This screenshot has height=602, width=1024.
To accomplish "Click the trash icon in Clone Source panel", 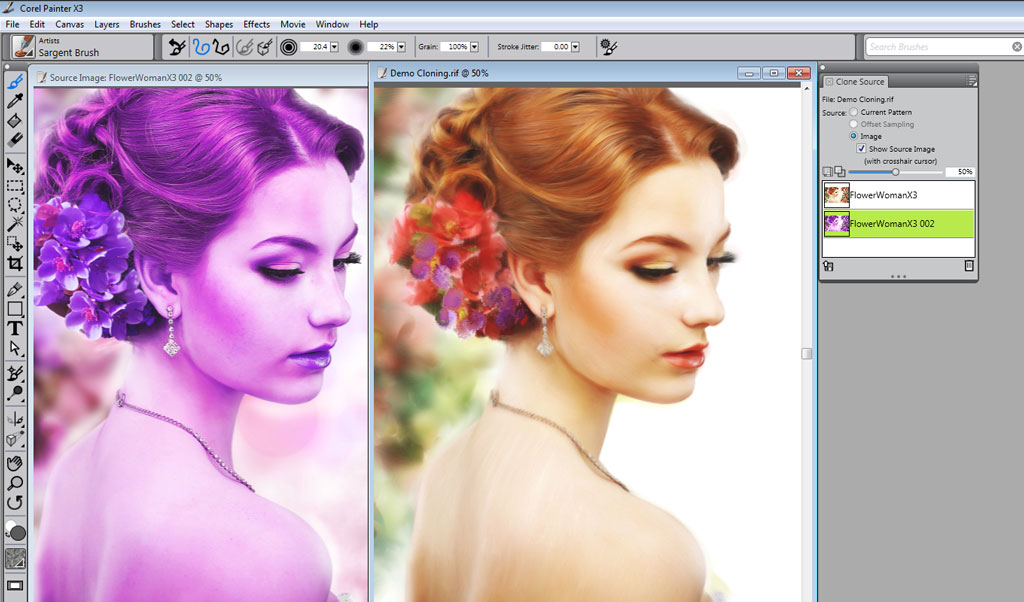I will [x=968, y=266].
